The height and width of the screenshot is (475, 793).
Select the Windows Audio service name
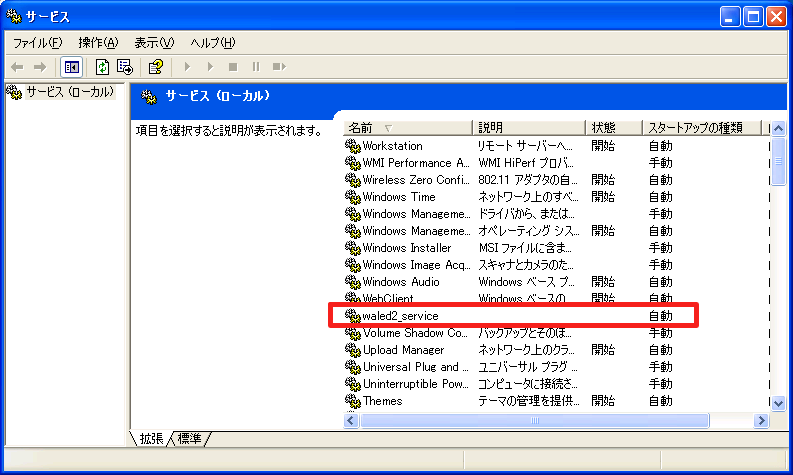pyautogui.click(x=401, y=282)
